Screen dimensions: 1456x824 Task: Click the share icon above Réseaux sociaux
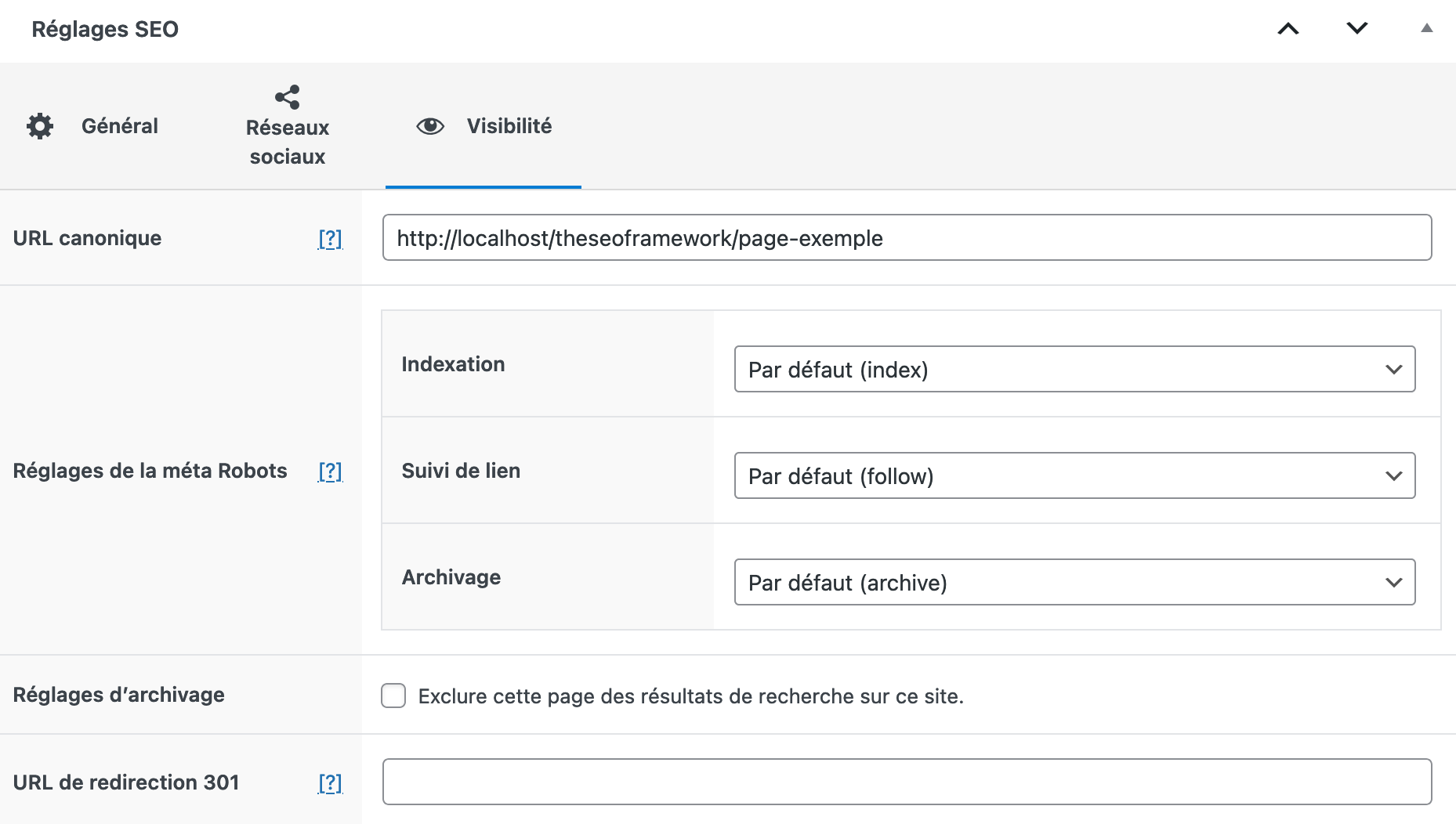(x=287, y=96)
